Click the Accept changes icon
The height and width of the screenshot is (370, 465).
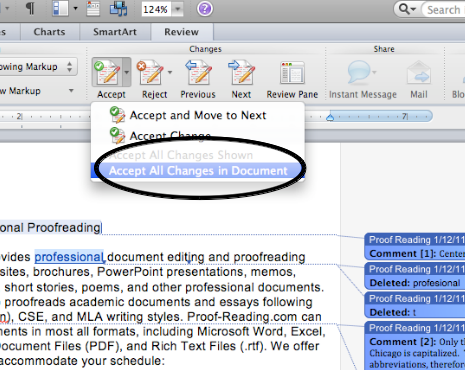coord(107,72)
